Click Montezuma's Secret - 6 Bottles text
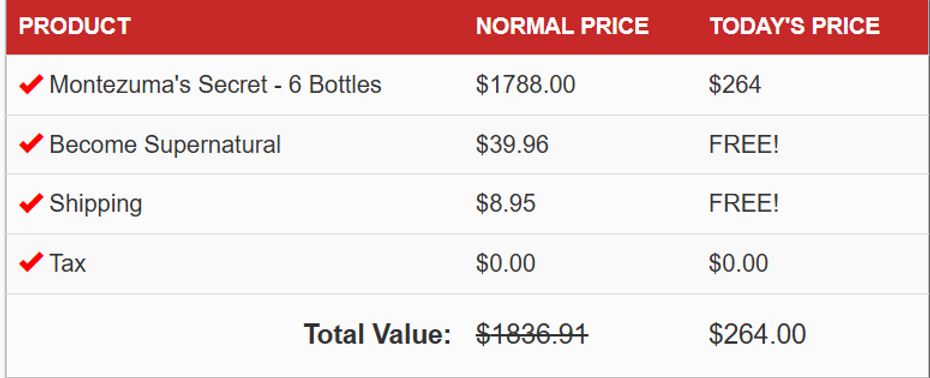 (215, 85)
